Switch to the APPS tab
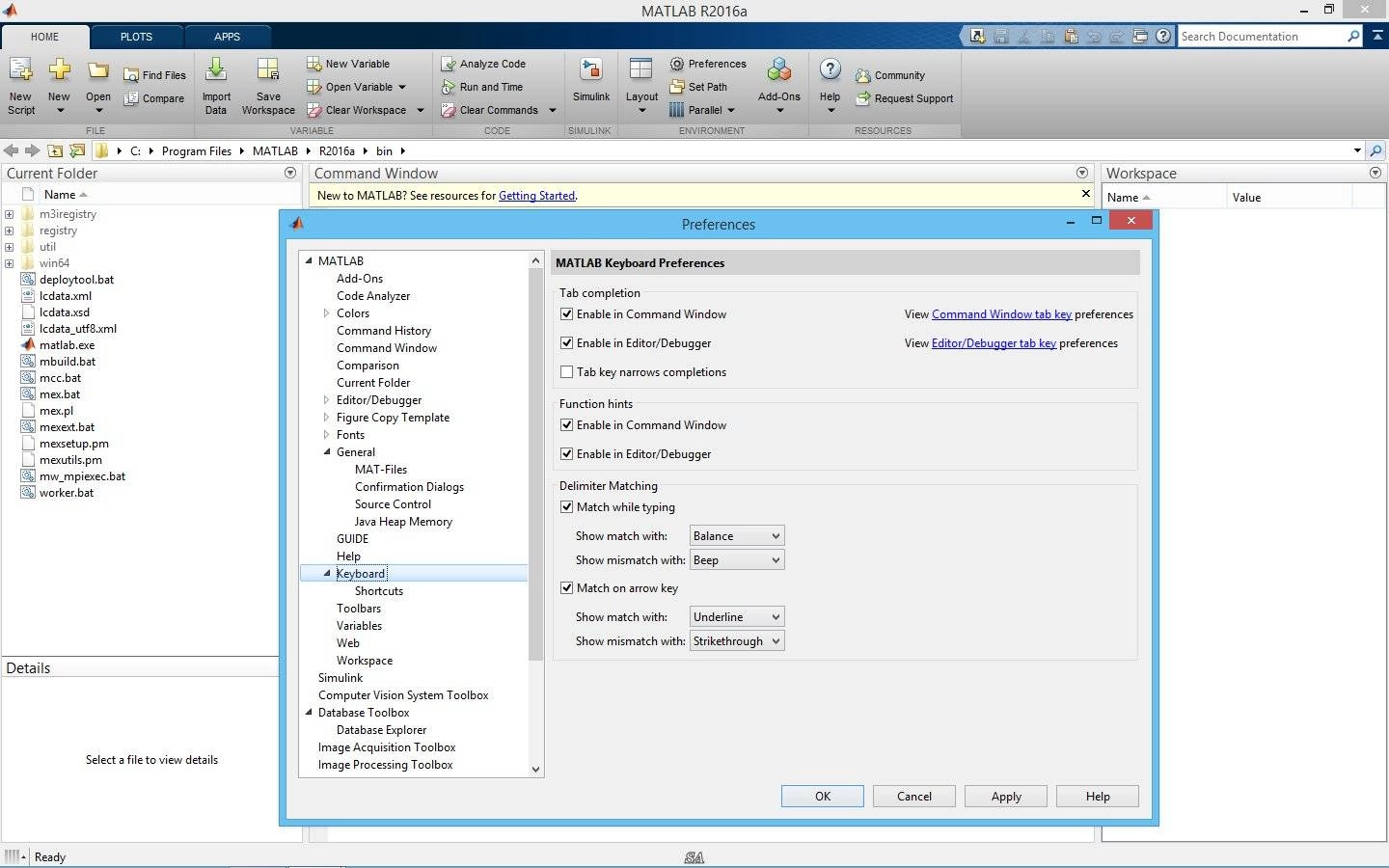Image resolution: width=1389 pixels, height=868 pixels. [x=227, y=37]
